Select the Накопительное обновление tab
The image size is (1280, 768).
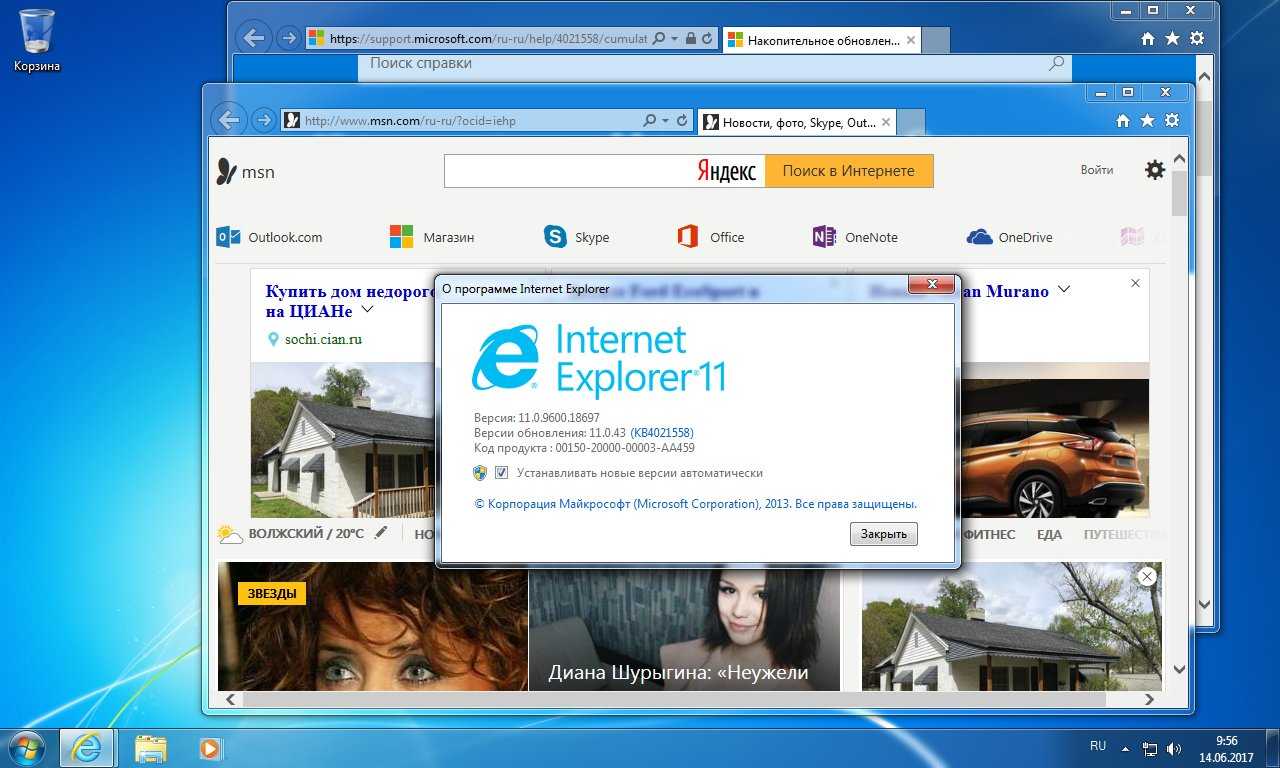[x=823, y=40]
